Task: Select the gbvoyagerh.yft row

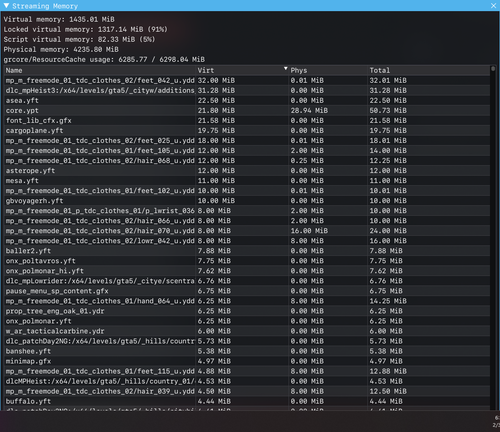Action: (247, 201)
